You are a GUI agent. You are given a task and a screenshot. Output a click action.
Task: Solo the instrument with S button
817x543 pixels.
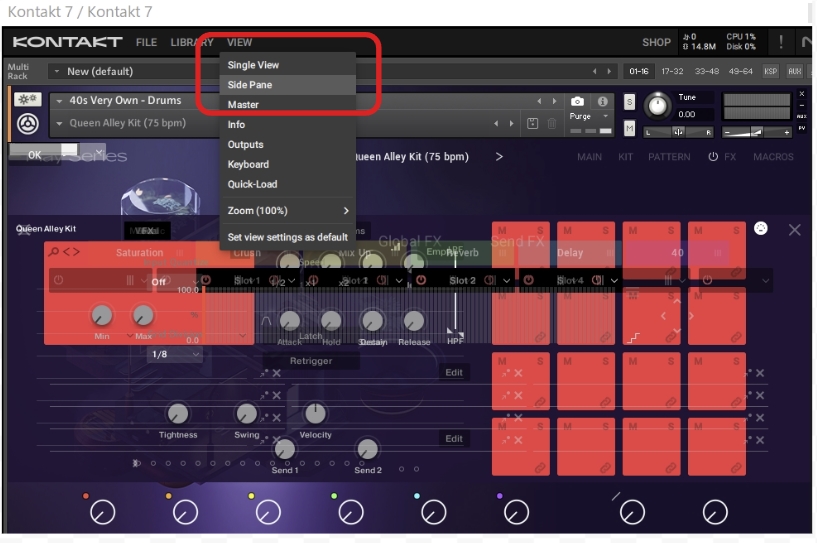(629, 102)
